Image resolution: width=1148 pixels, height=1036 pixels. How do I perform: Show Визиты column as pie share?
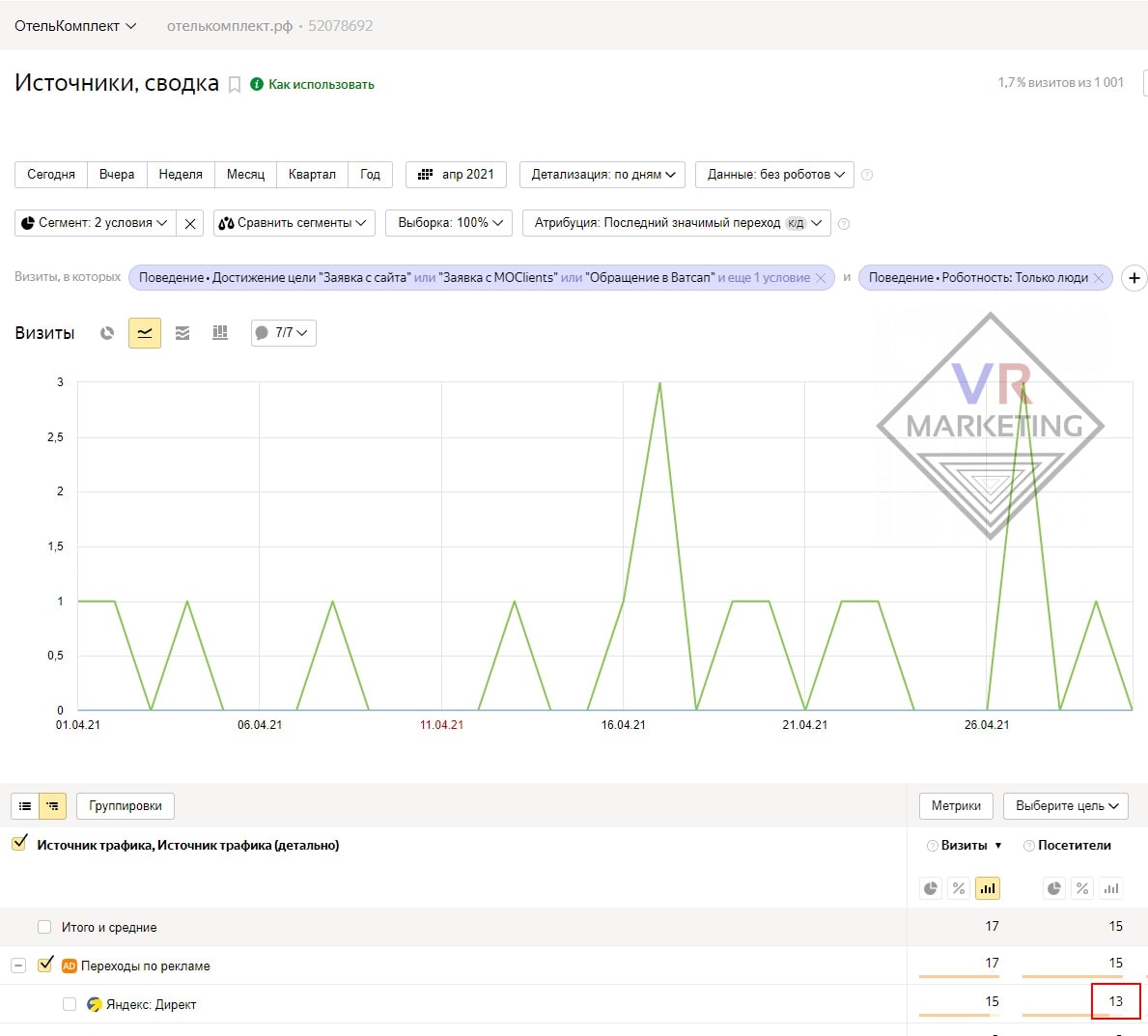931,889
